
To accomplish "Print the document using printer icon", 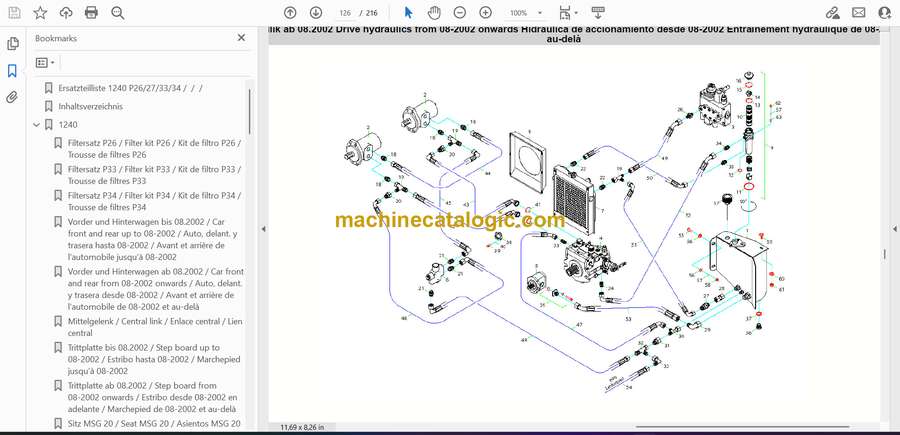I will 92,13.
